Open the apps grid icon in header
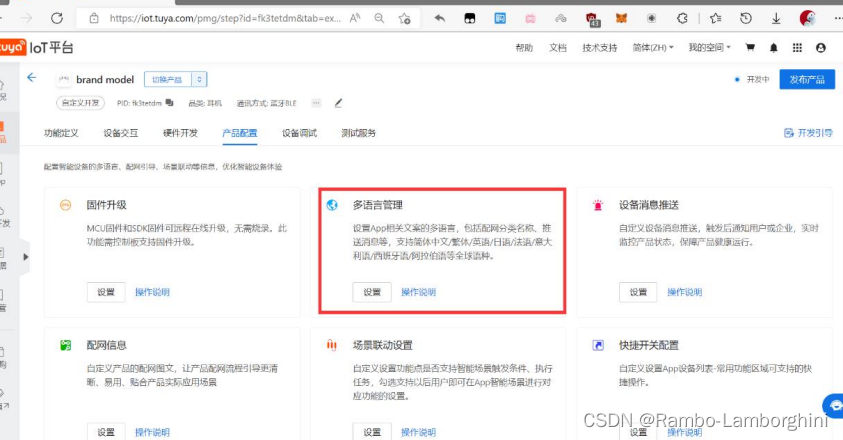 pos(797,48)
